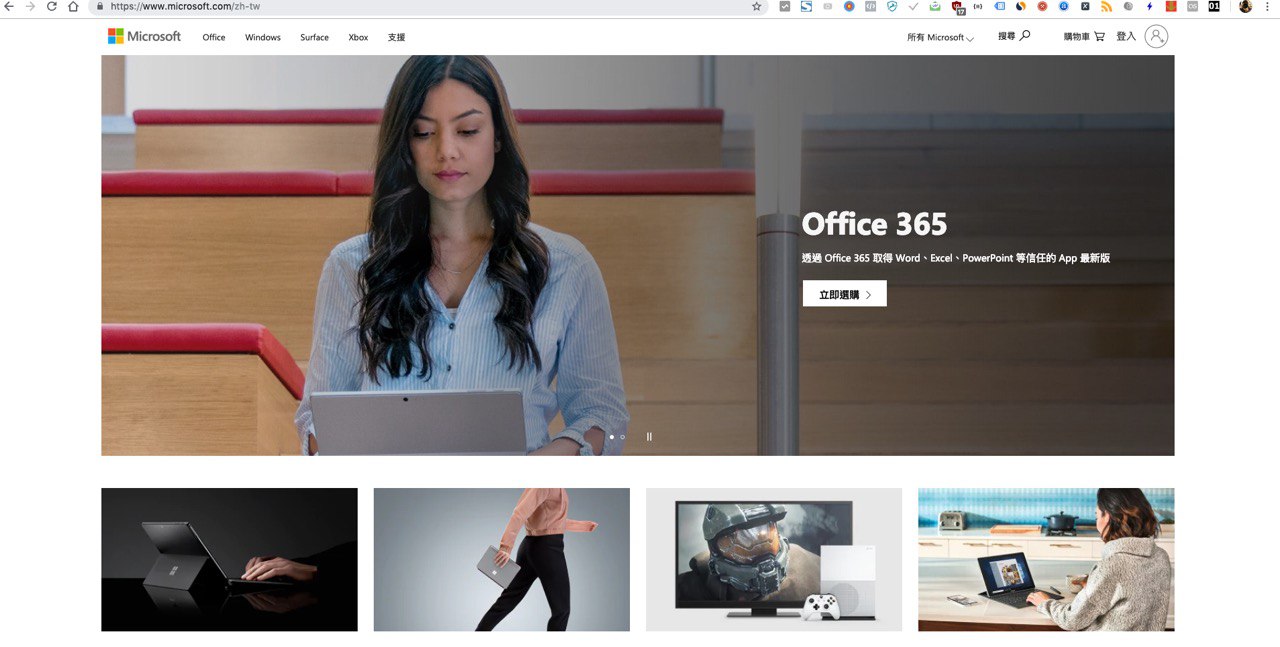Image resolution: width=1280 pixels, height=647 pixels.
Task: Click the teal shield extension icon
Action: (892, 6)
